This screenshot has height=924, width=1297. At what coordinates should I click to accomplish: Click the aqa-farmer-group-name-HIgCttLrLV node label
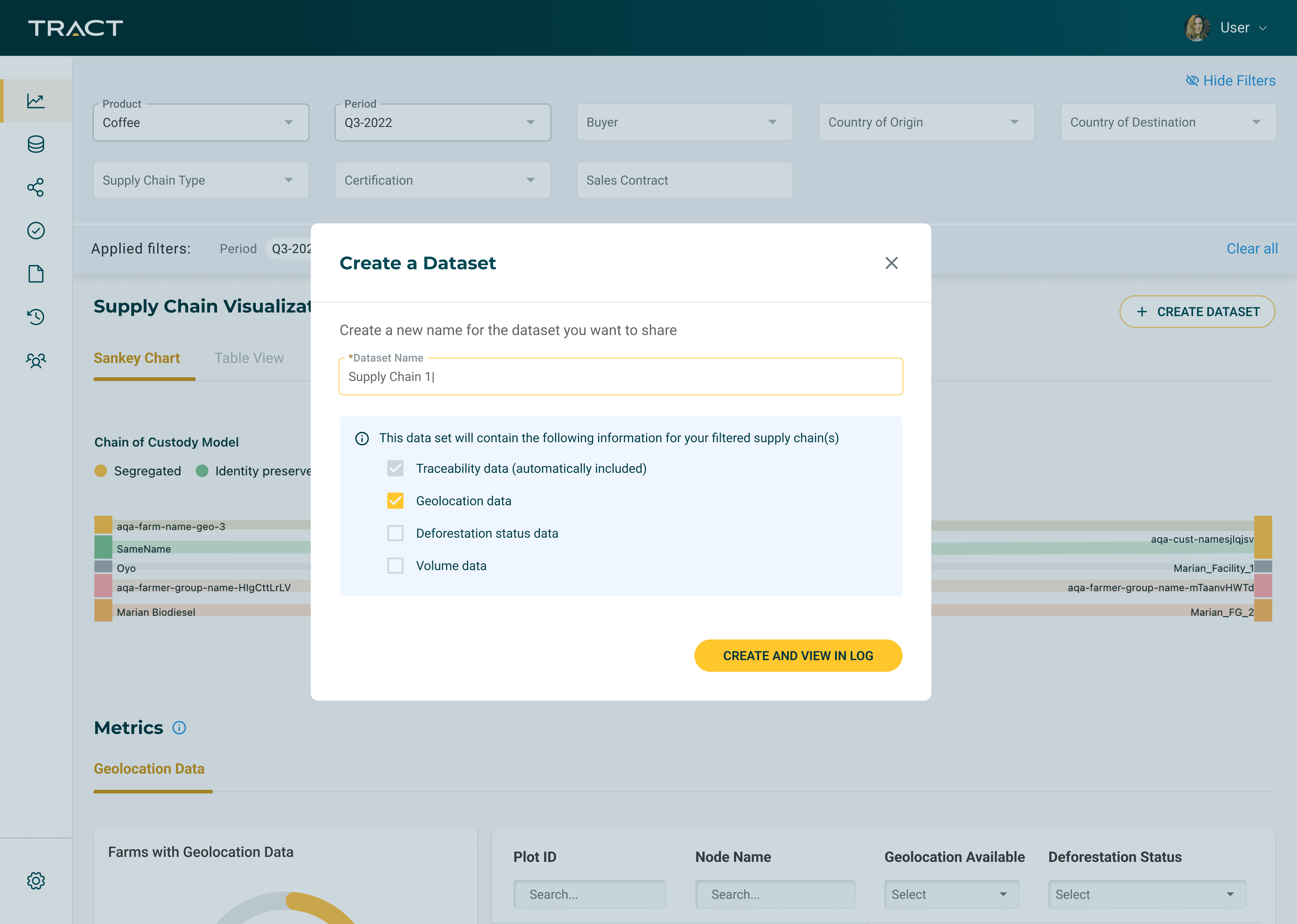tap(204, 588)
